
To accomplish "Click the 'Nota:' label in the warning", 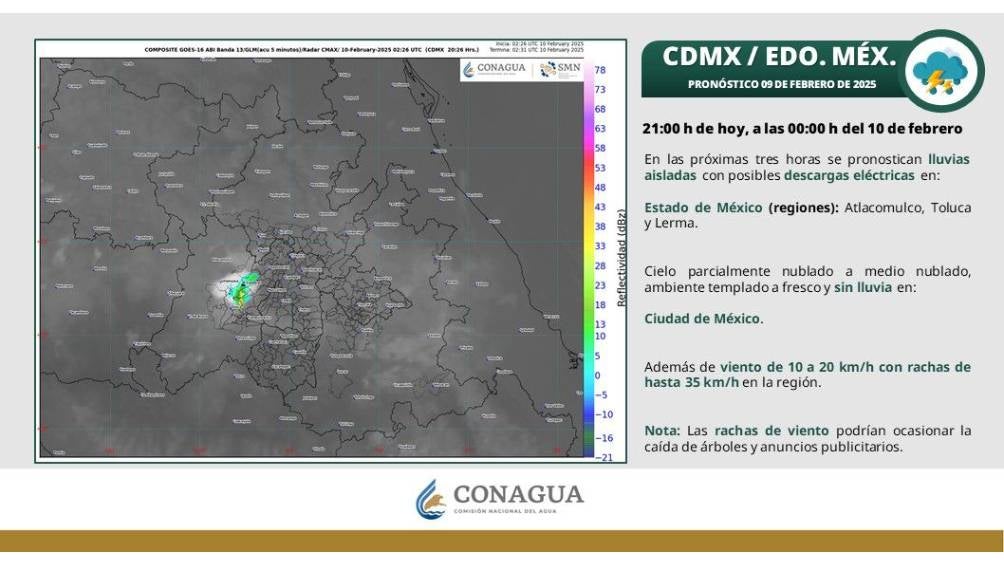I will click(662, 431).
